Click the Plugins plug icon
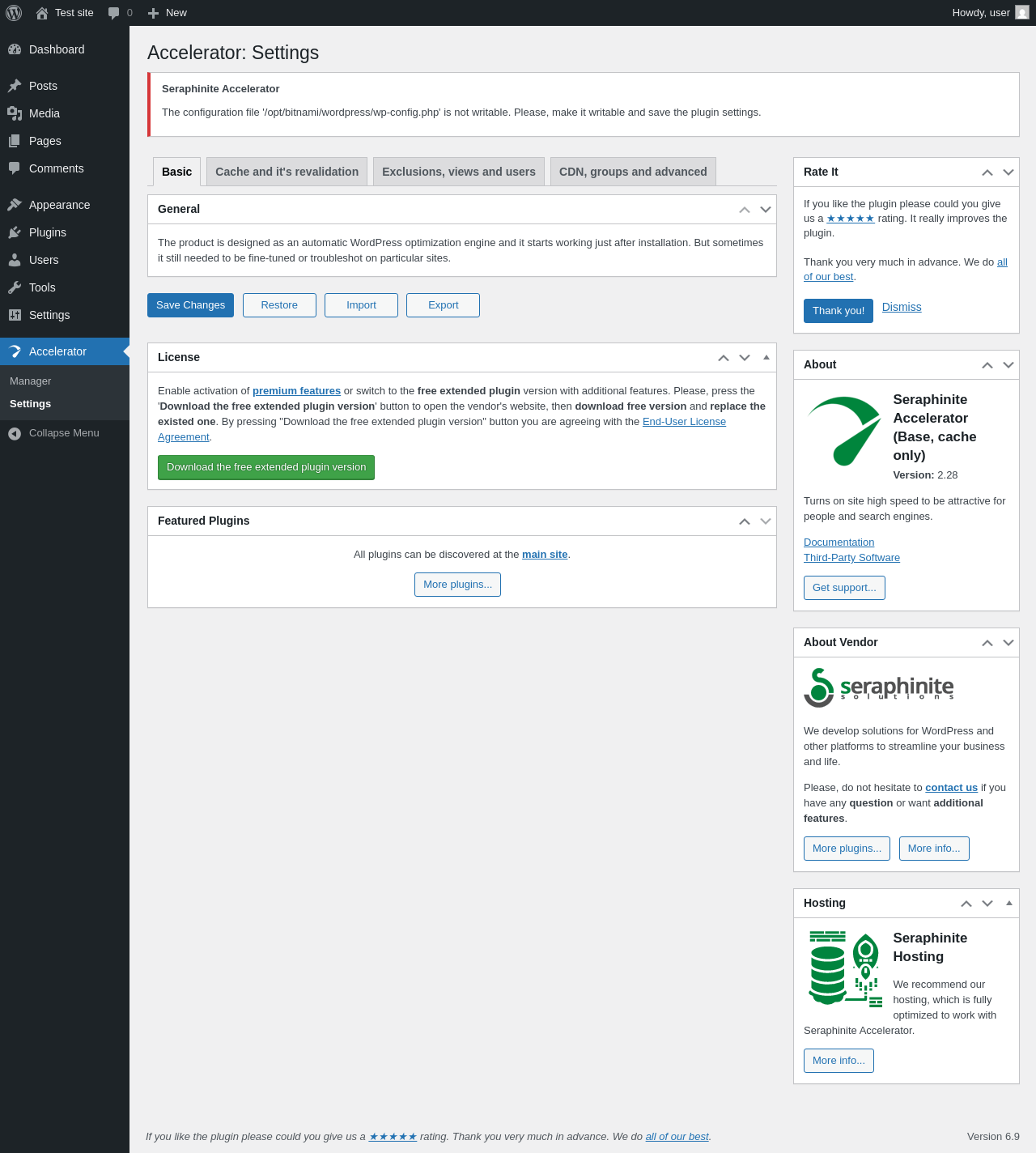The image size is (1036, 1153). click(x=15, y=232)
